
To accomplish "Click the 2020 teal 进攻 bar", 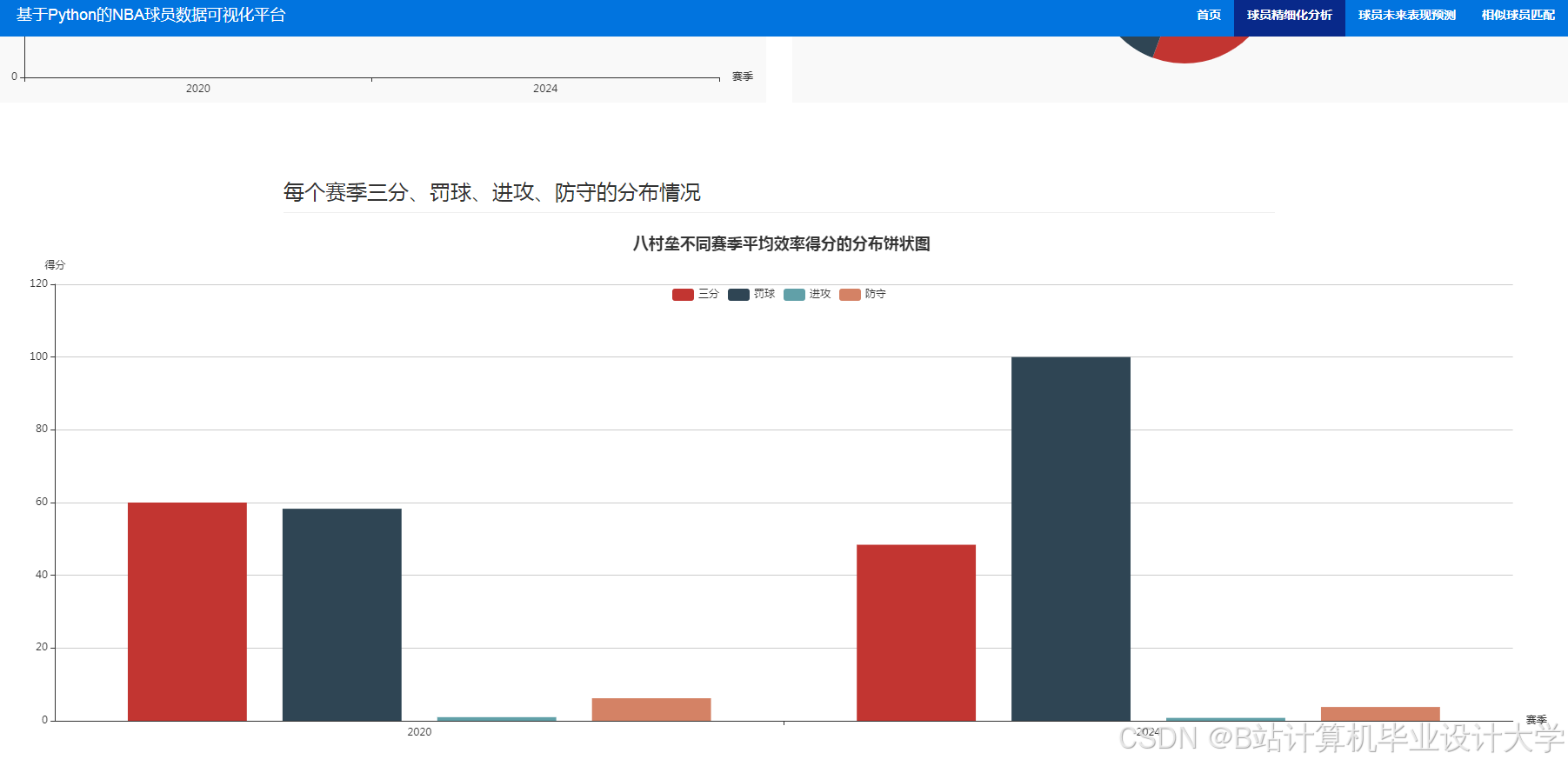I will (497, 719).
